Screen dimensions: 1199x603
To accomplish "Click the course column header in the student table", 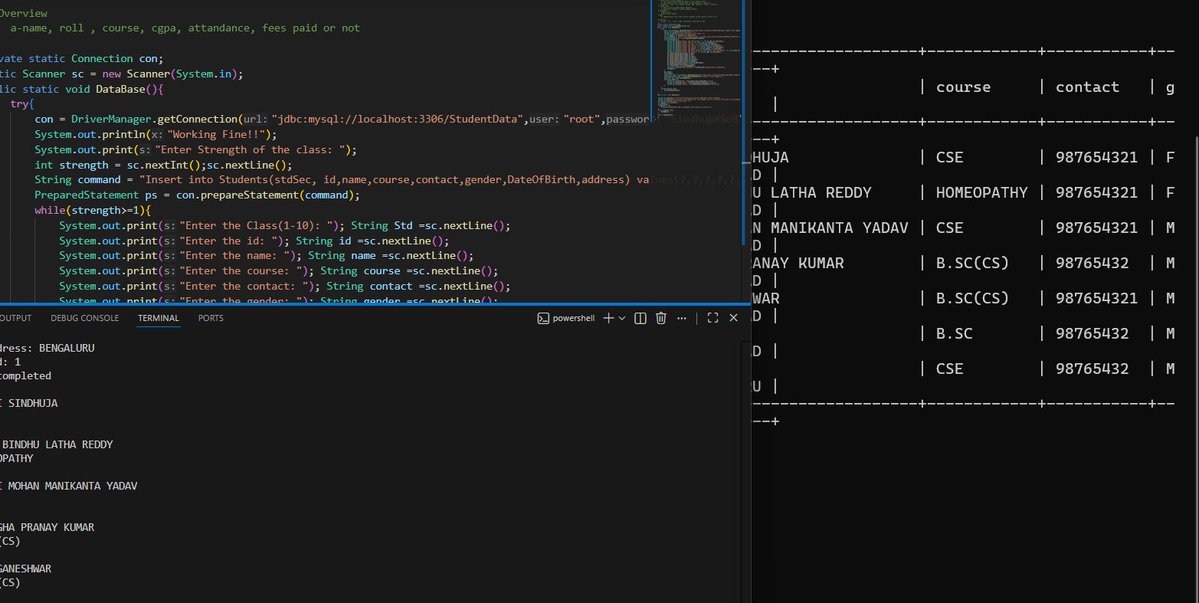I will tap(962, 87).
